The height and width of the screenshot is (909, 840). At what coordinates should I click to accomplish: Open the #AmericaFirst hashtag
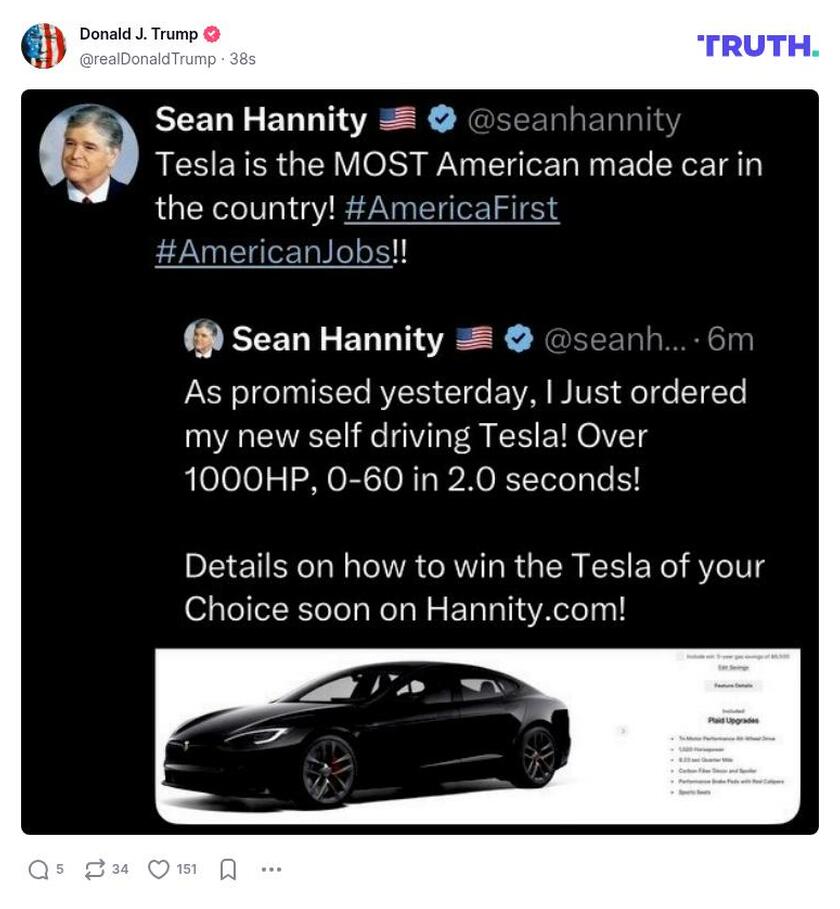pyautogui.click(x=450, y=208)
